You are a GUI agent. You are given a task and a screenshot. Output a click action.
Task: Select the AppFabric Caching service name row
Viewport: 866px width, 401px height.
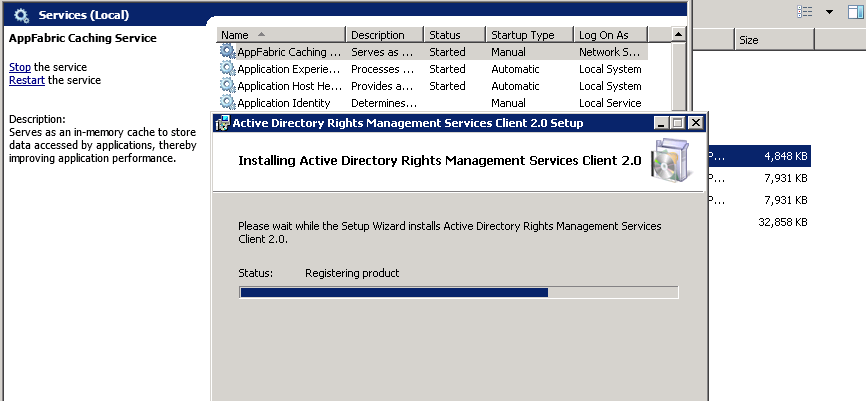pos(289,52)
